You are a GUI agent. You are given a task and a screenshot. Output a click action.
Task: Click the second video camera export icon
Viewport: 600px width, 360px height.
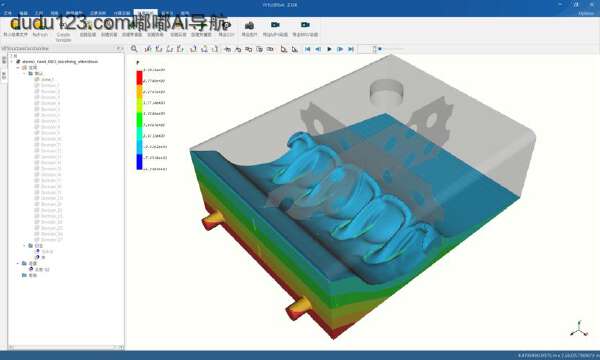[305, 25]
